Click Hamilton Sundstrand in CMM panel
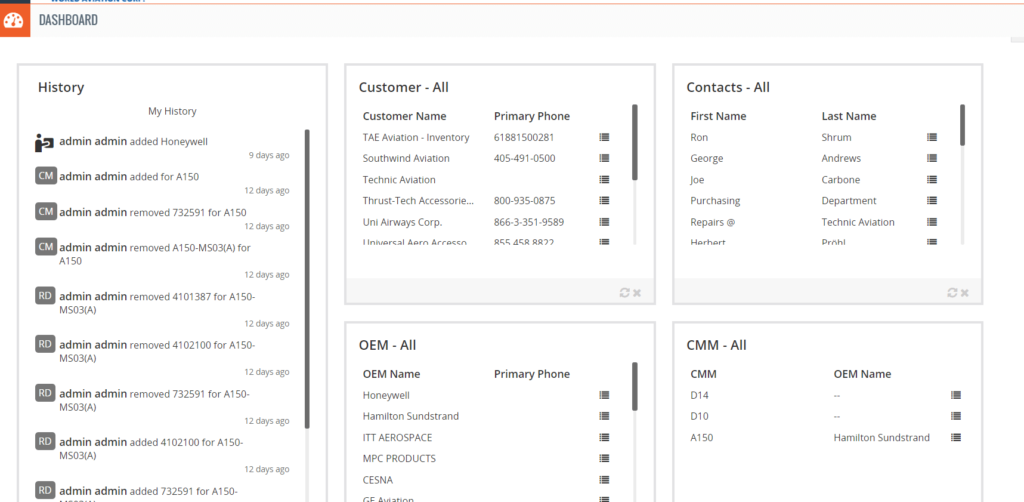The height and width of the screenshot is (502, 1024). point(882,437)
